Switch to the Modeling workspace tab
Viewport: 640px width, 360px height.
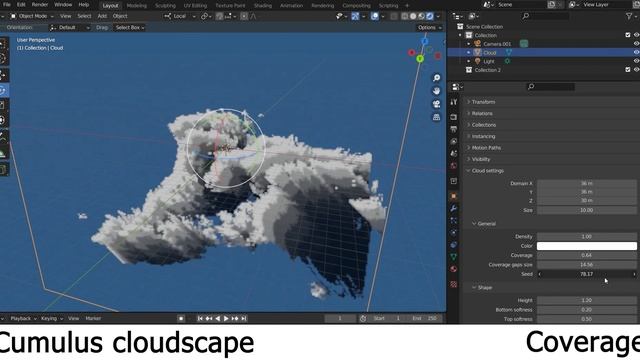coord(136,6)
